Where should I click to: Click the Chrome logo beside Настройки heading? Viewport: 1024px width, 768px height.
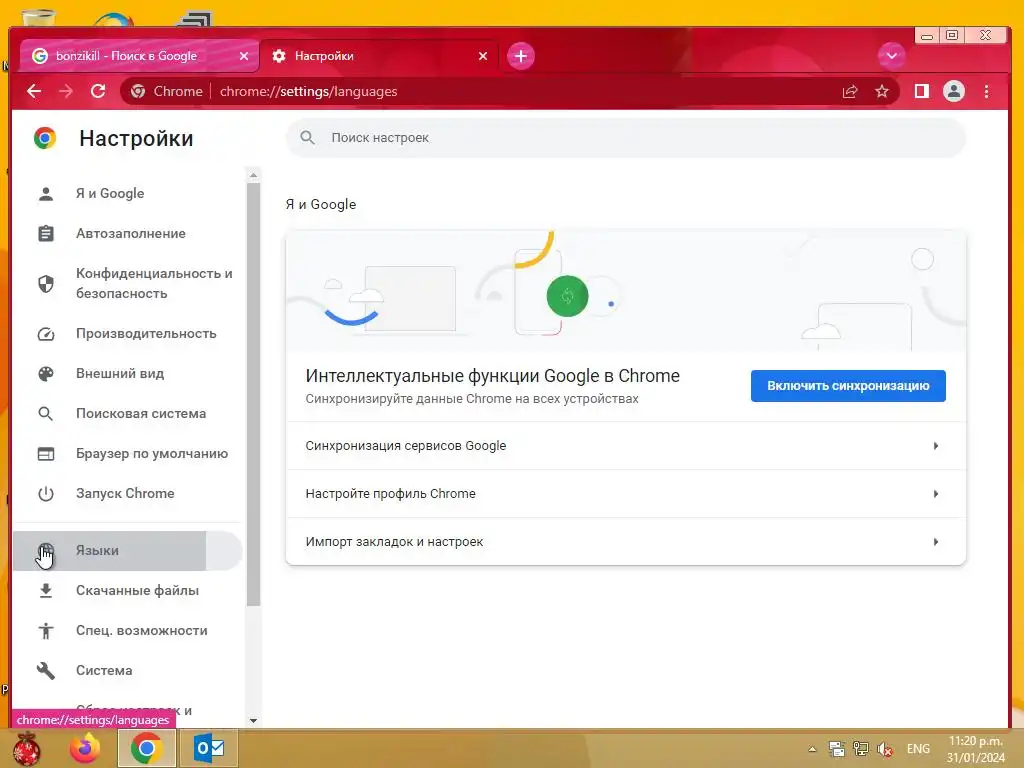45,138
